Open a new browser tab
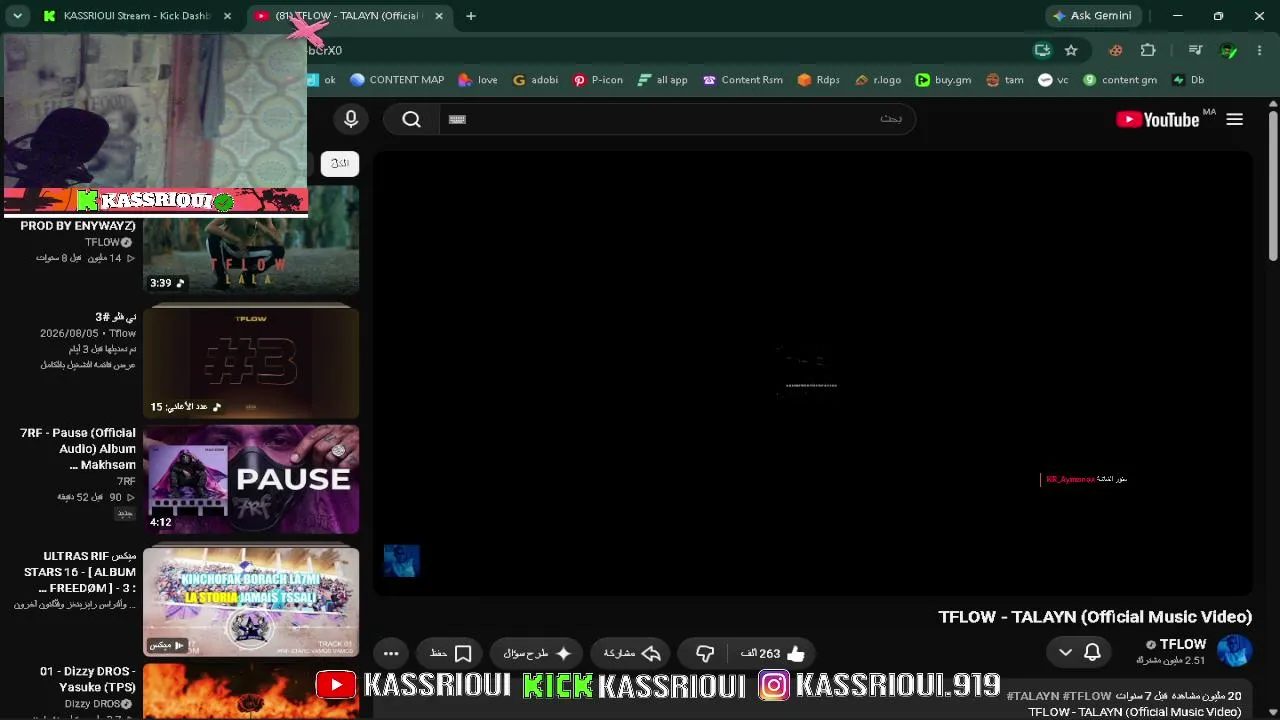Viewport: 1280px width, 720px height. point(470,16)
